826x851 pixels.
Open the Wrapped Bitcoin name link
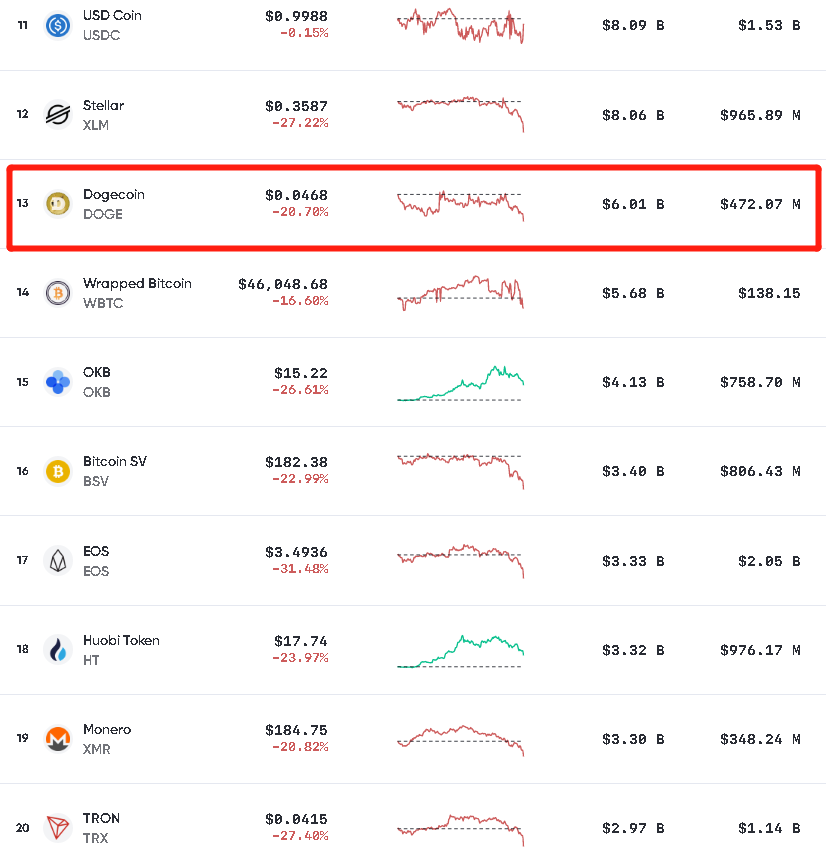click(137, 283)
